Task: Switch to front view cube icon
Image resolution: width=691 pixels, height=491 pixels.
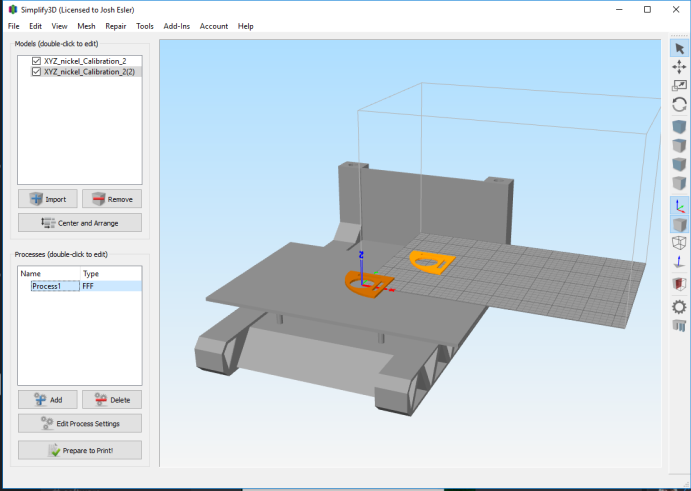Action: pos(679,164)
